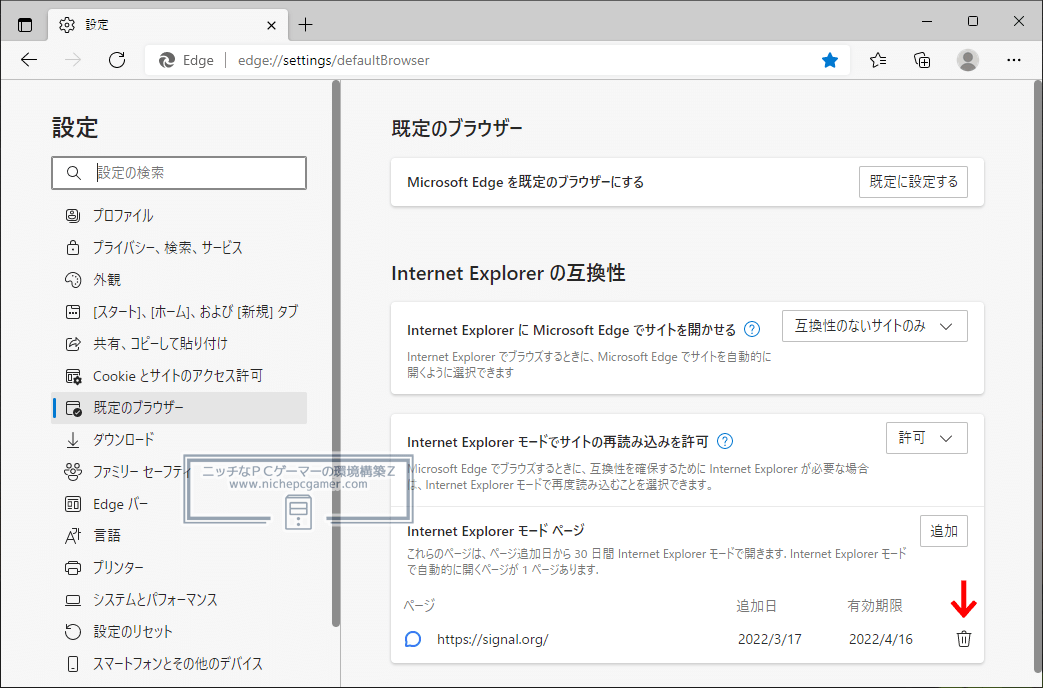
Task: Toggle the favorite star in address bar
Action: point(829,61)
